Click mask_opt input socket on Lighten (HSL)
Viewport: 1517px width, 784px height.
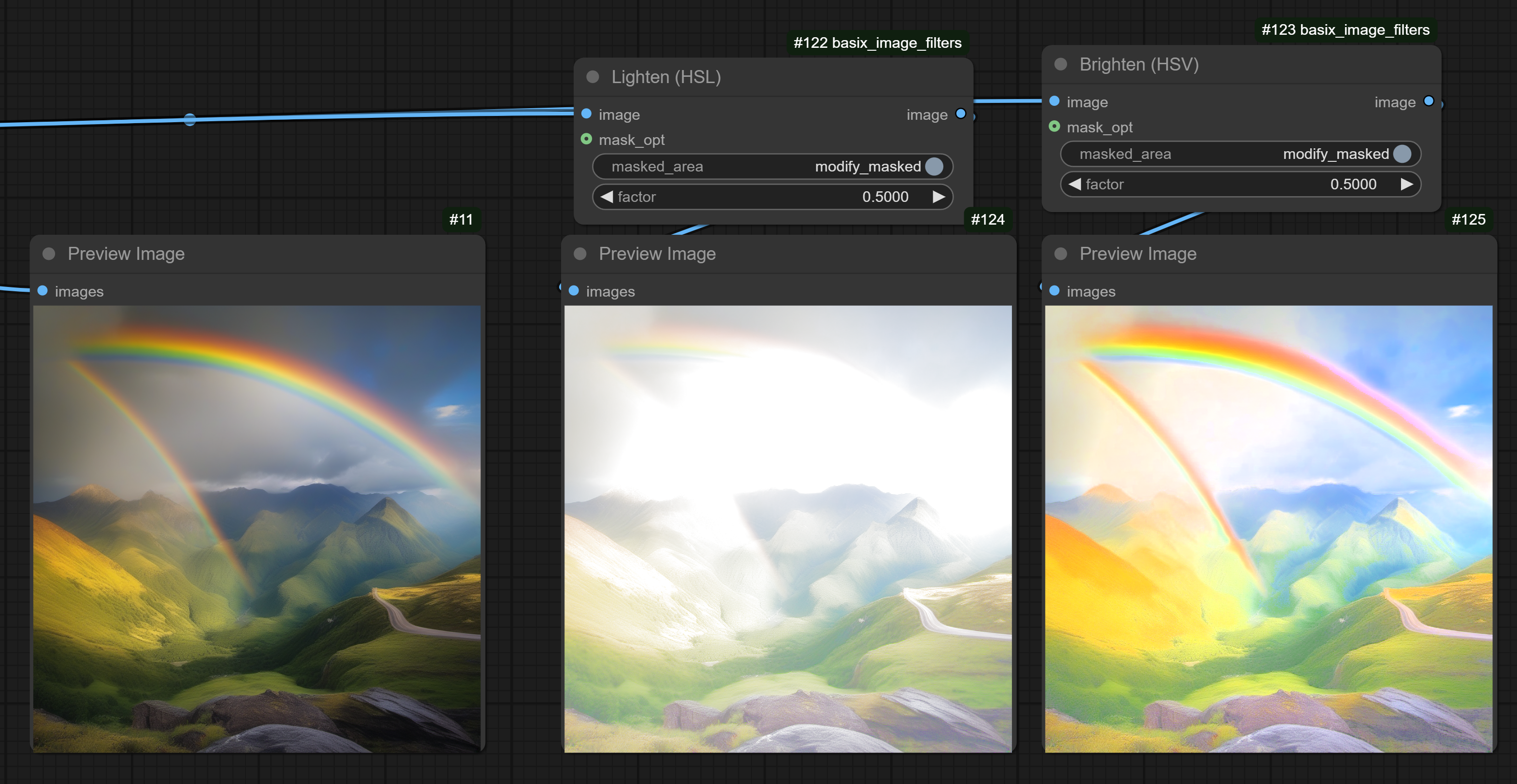[587, 139]
